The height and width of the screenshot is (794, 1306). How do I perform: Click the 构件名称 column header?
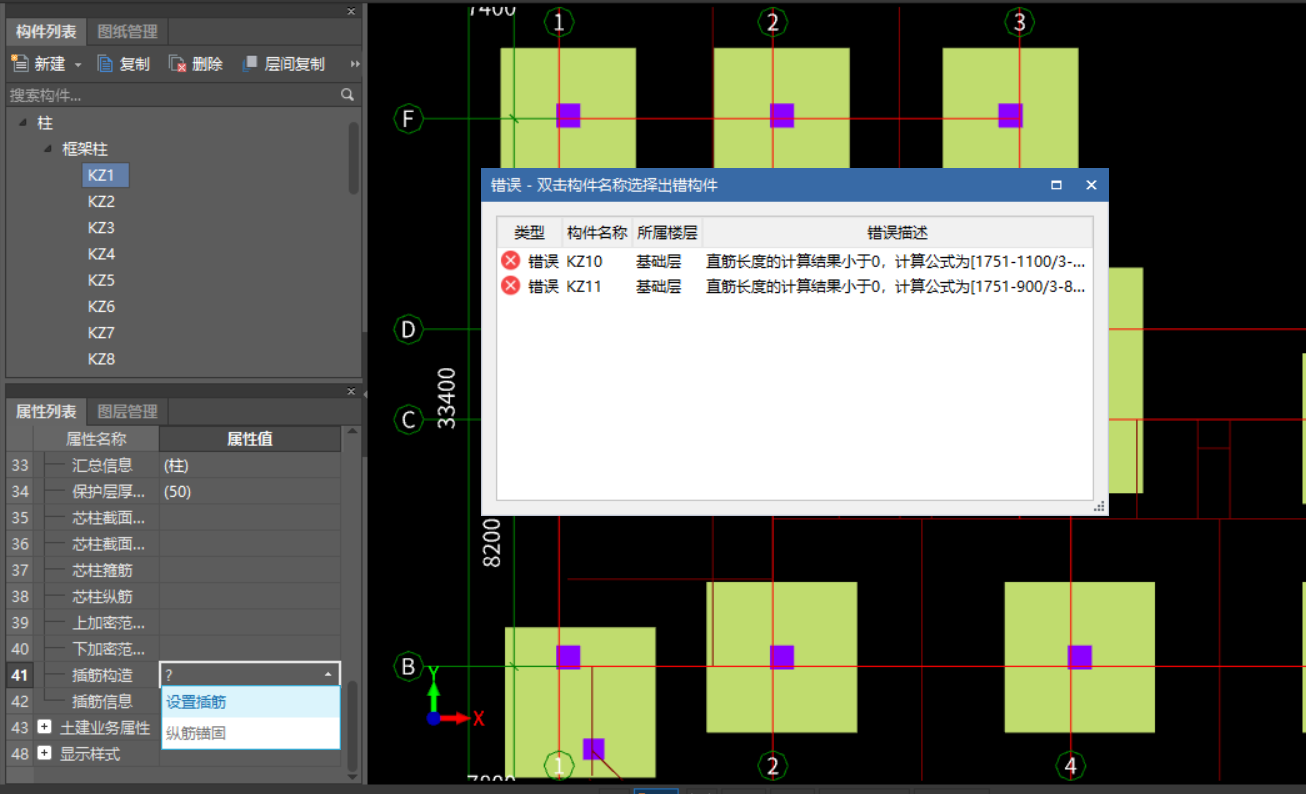[x=597, y=232]
